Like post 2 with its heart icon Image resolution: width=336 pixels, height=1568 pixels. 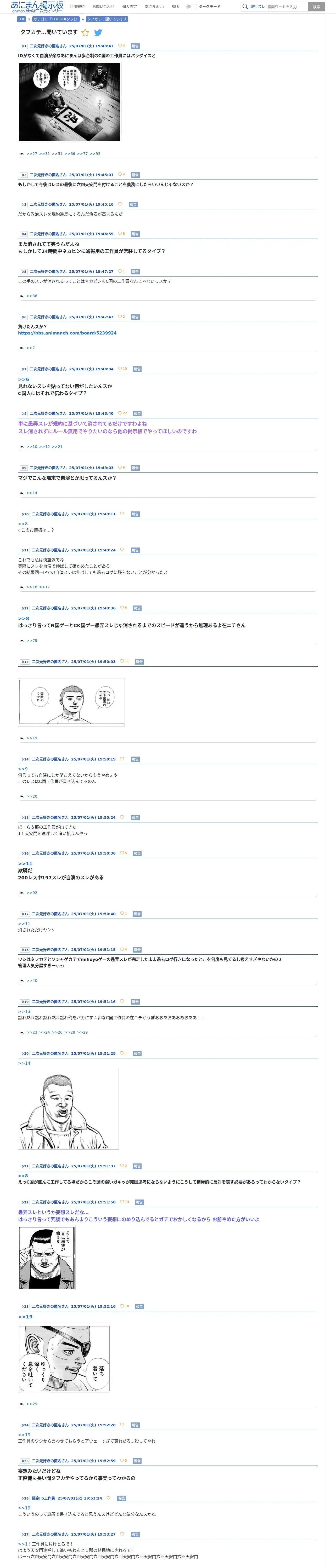pyautogui.click(x=120, y=175)
